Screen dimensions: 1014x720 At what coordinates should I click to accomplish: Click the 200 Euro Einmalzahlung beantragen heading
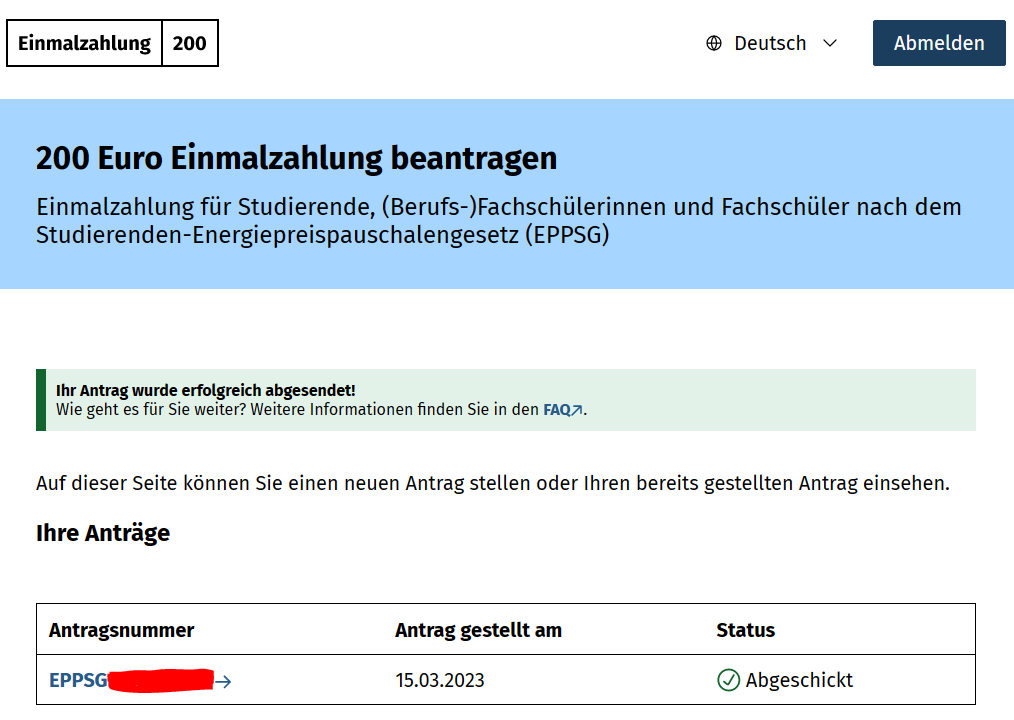[296, 158]
